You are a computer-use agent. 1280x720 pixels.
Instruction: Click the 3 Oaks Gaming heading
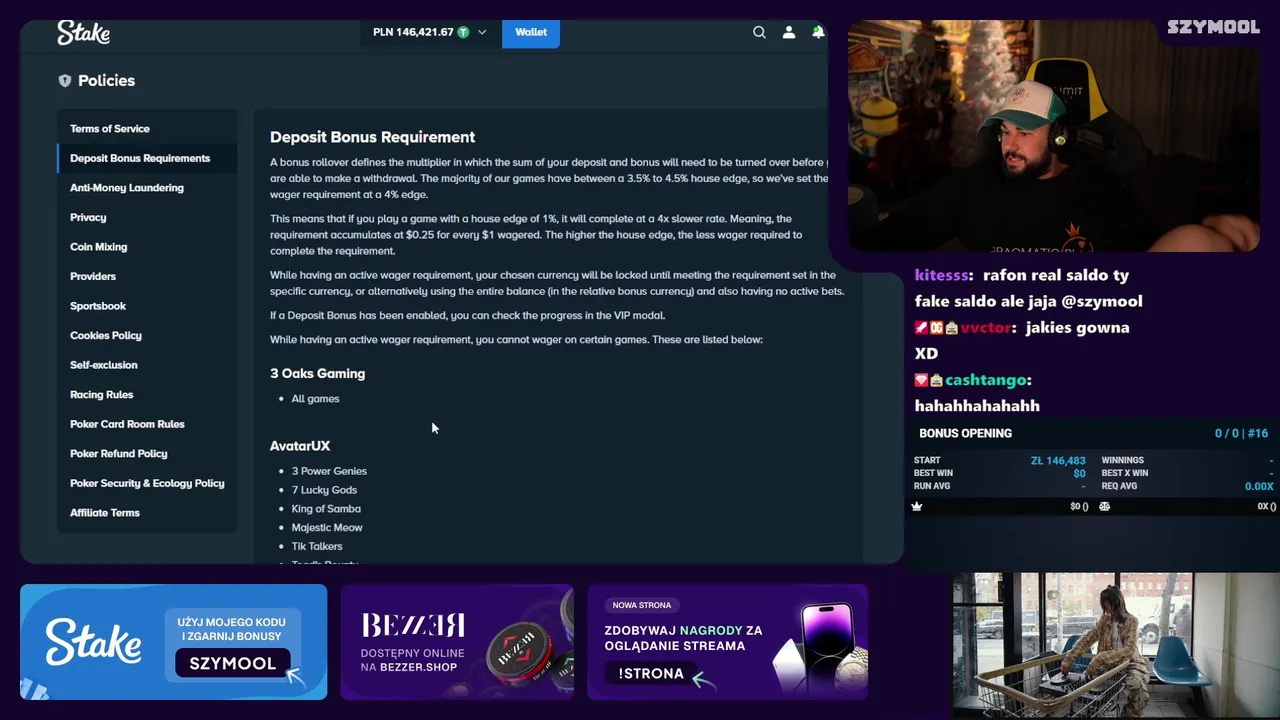coord(317,373)
